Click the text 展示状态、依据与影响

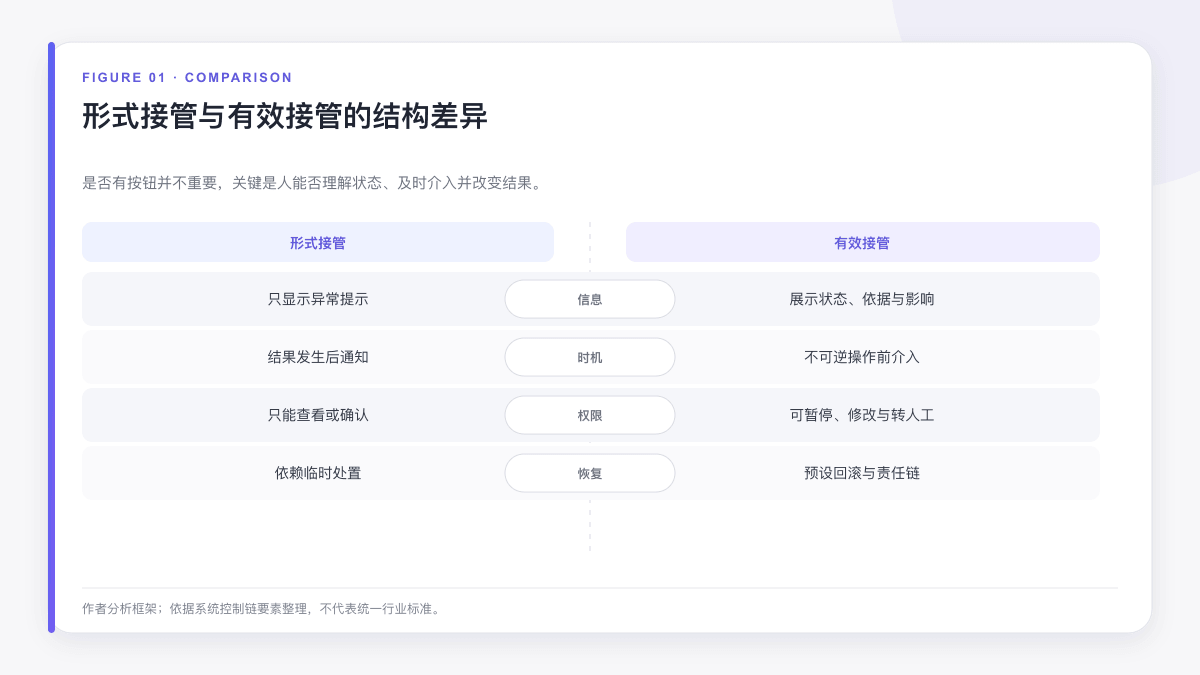tap(862, 299)
